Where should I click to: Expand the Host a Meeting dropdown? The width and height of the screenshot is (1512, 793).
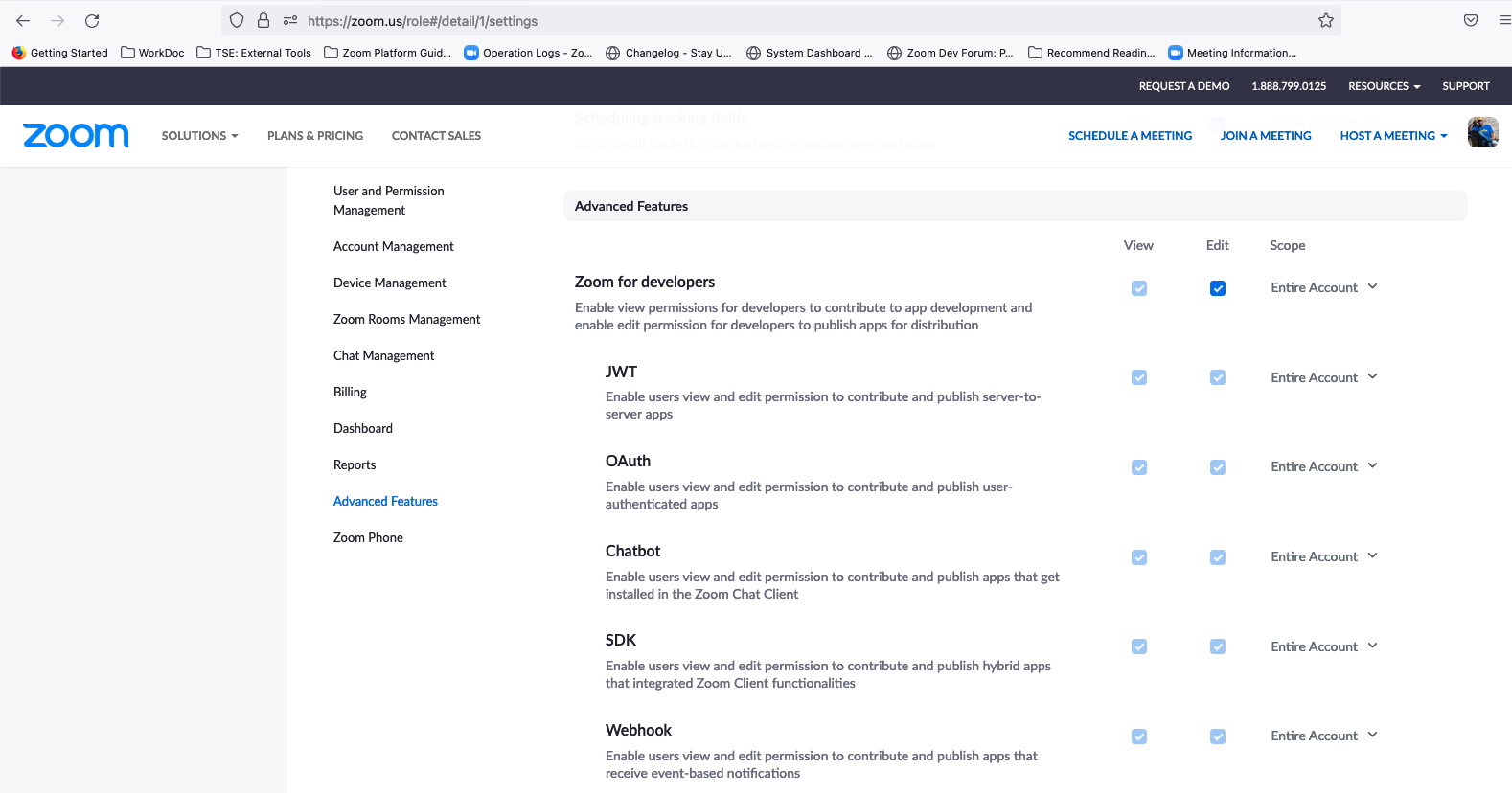[1393, 136]
